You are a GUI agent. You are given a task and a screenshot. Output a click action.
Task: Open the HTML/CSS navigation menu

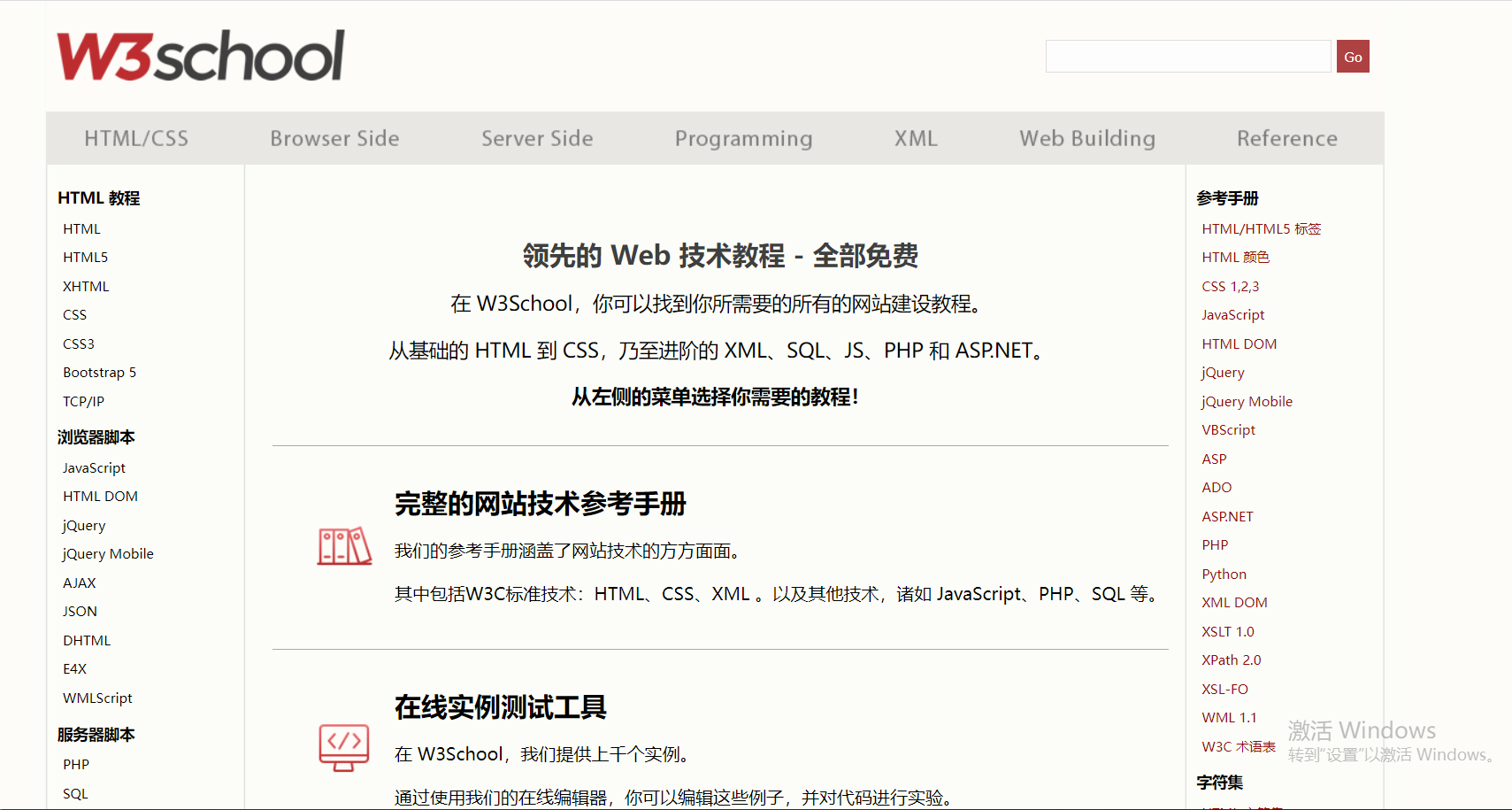[x=136, y=139]
